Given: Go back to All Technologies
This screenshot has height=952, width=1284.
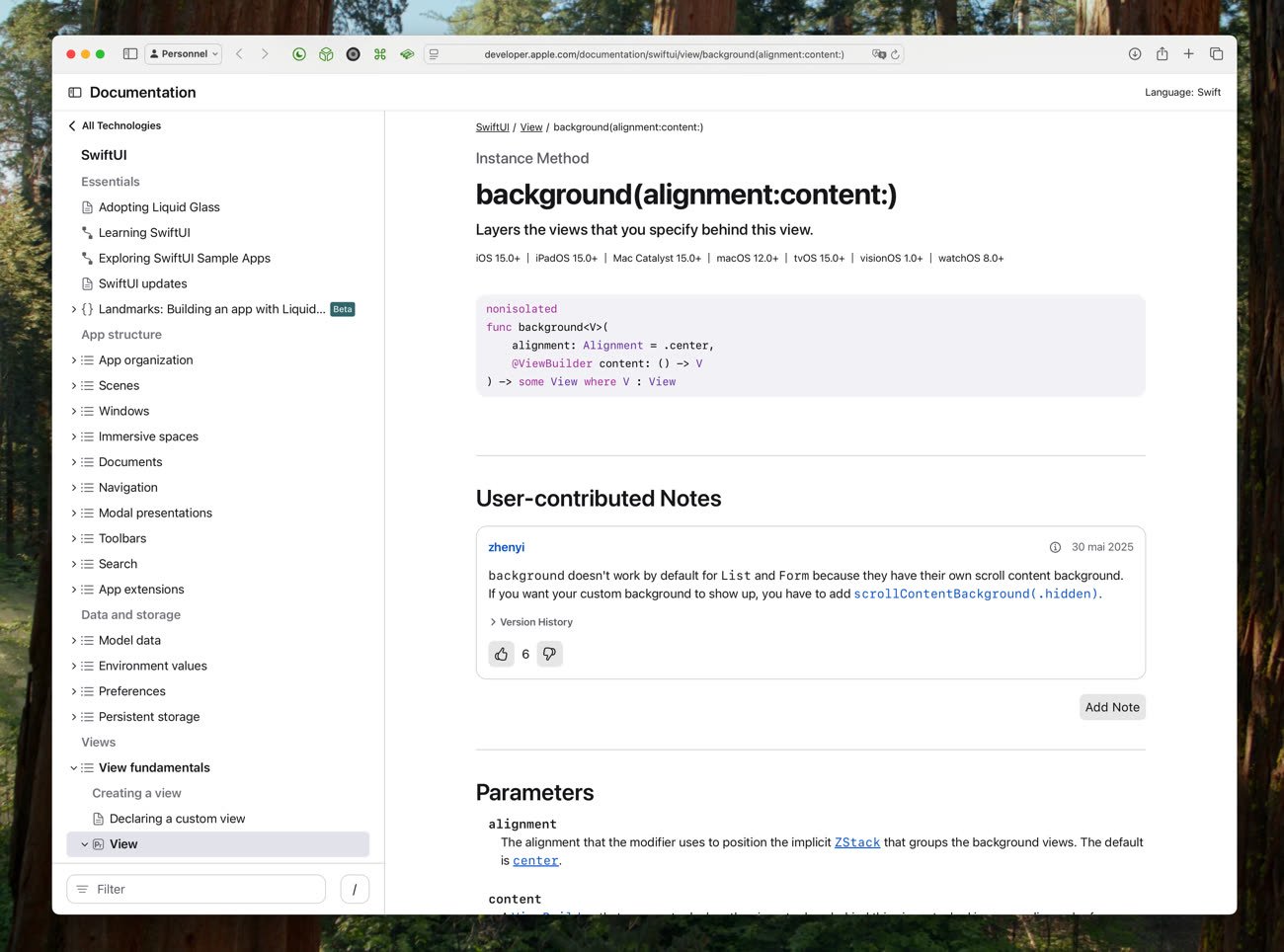Looking at the screenshot, I should click(115, 126).
